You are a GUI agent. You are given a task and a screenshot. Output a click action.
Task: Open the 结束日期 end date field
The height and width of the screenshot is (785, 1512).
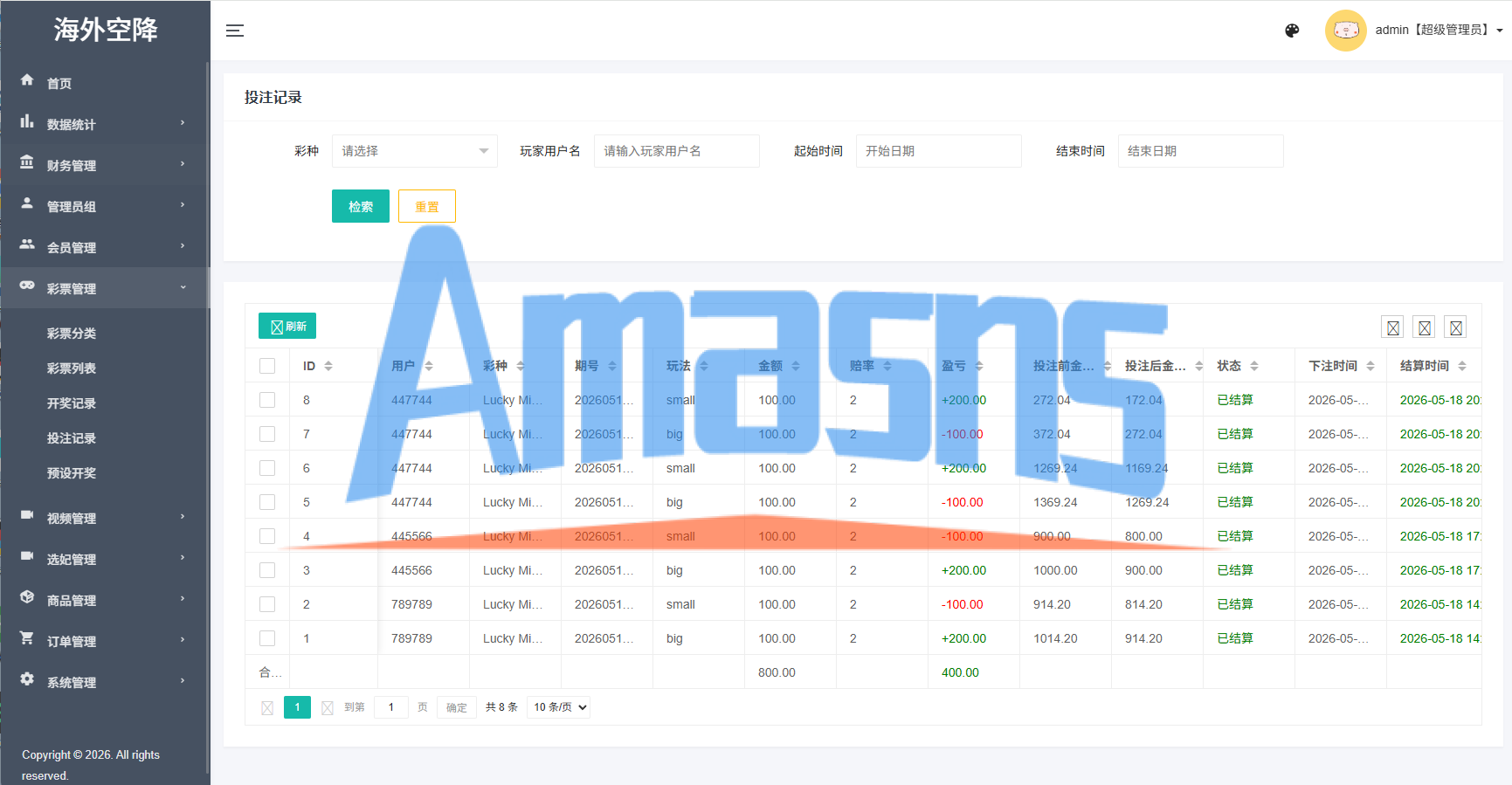click(1201, 151)
